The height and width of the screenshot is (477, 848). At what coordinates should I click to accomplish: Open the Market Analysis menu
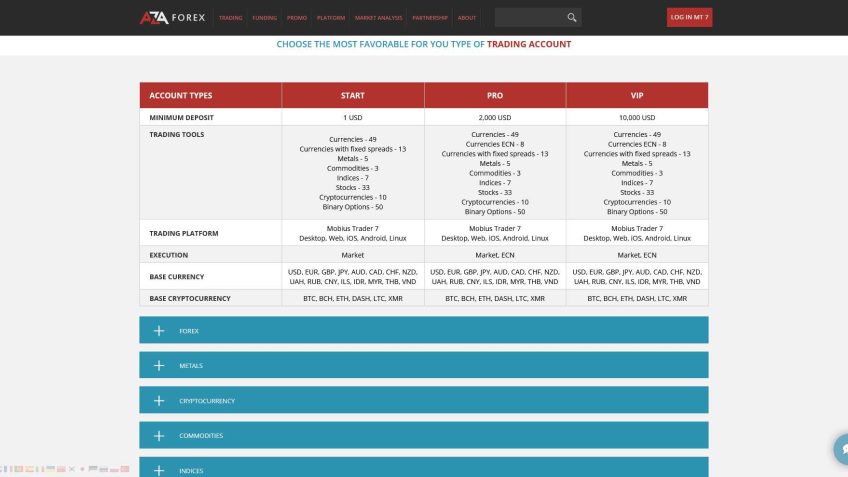pyautogui.click(x=378, y=18)
